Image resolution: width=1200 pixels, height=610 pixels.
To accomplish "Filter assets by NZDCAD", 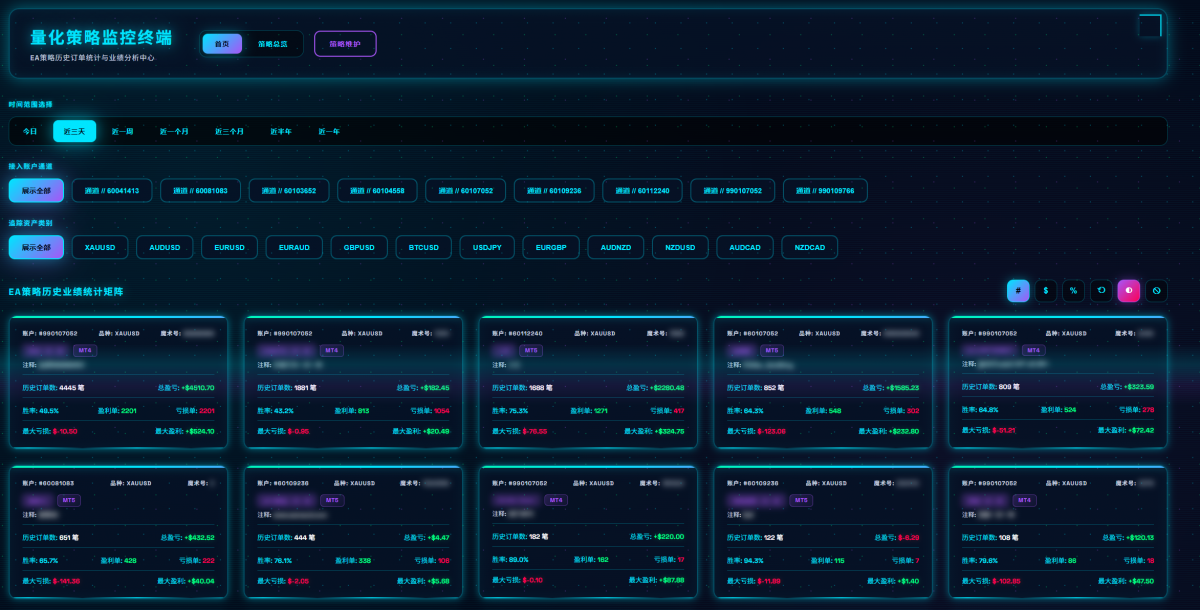I will [809, 247].
